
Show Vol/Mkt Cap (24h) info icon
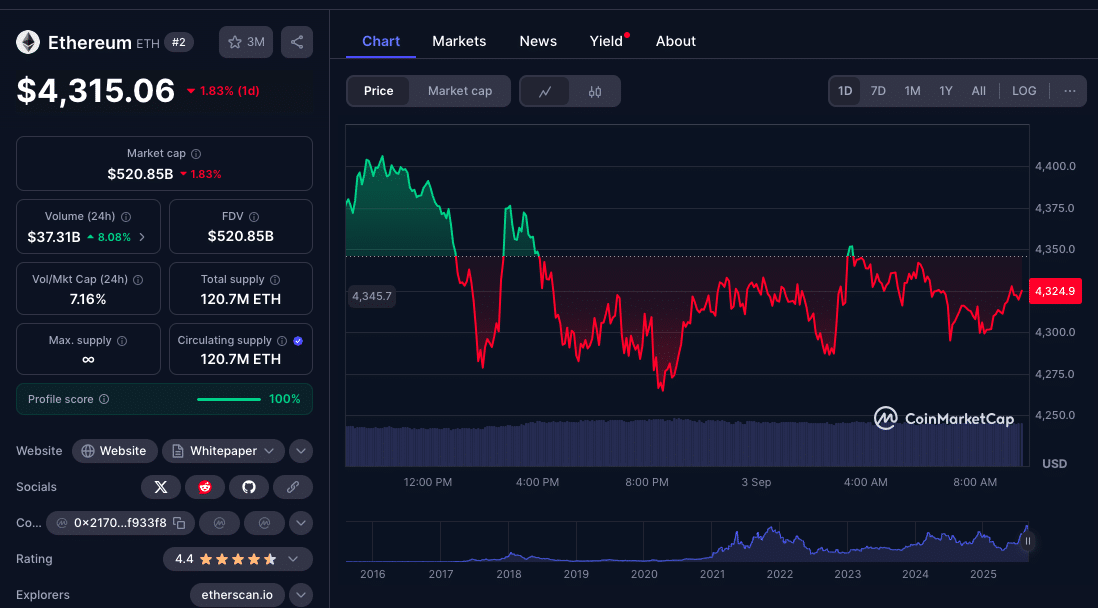tap(138, 279)
